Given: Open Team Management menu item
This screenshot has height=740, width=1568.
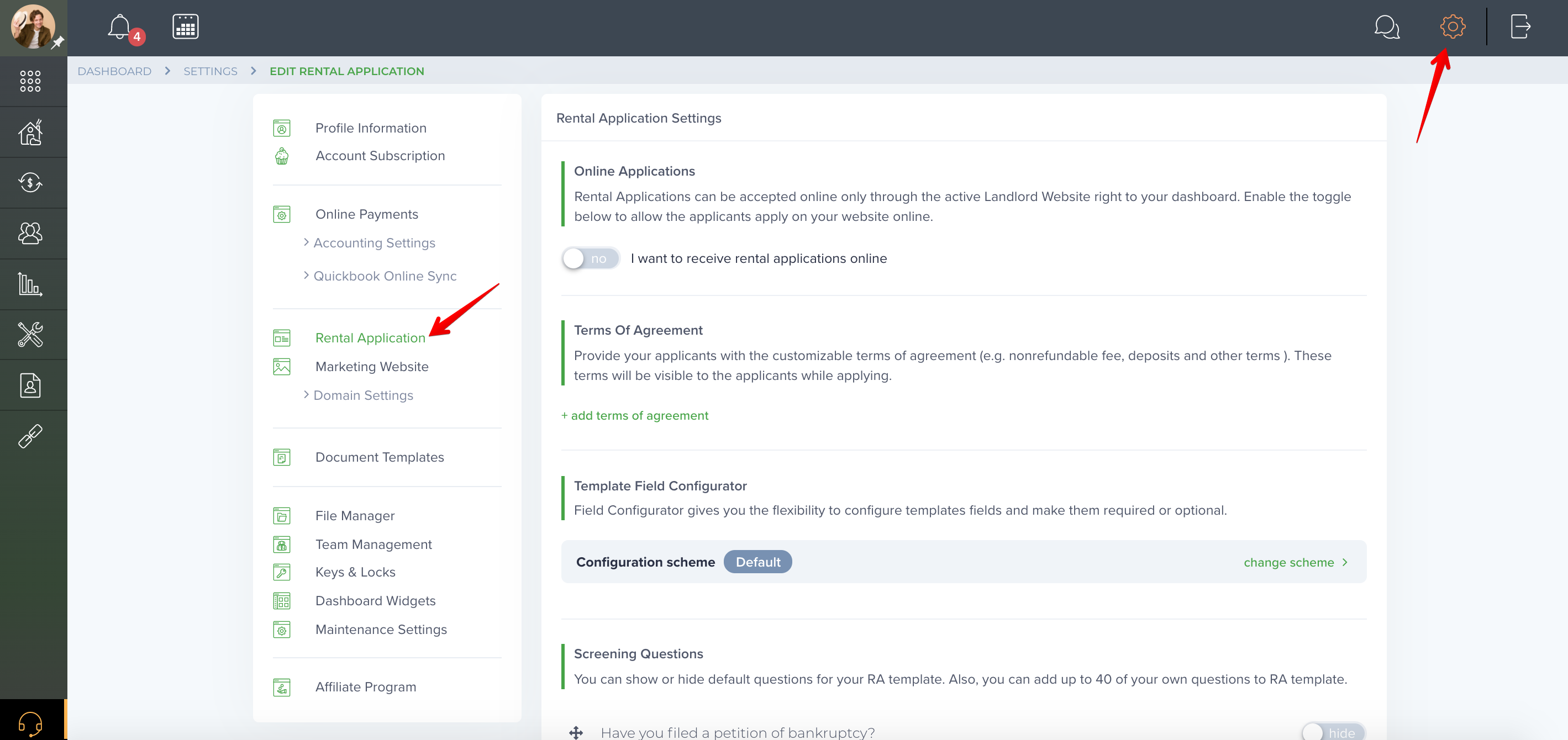Looking at the screenshot, I should pos(373,544).
